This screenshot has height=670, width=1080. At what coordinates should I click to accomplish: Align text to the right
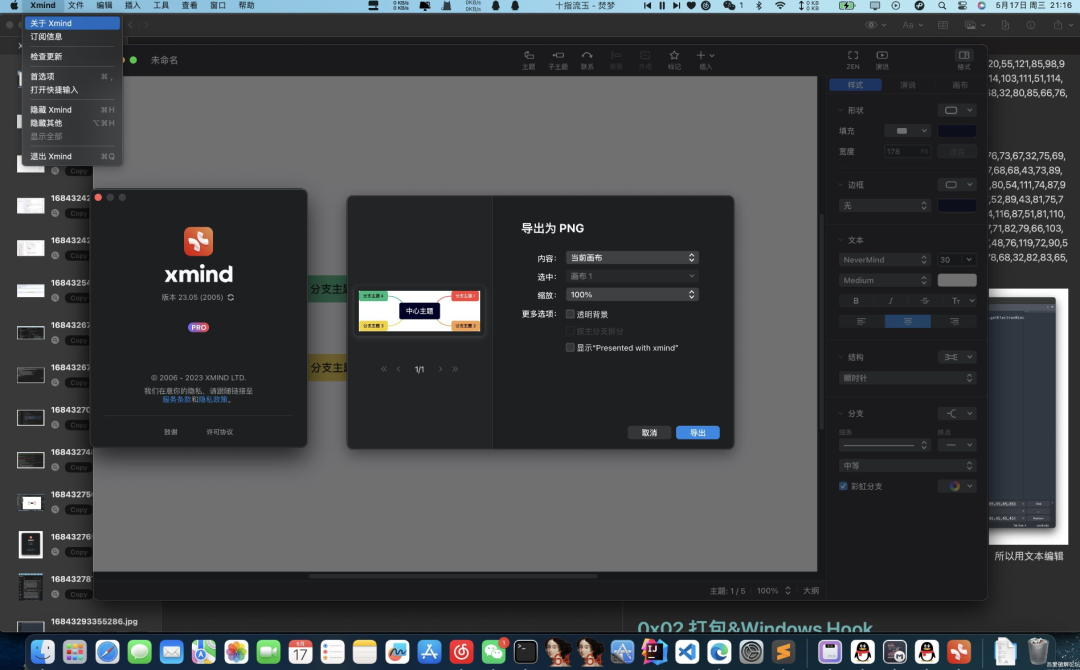[953, 322]
